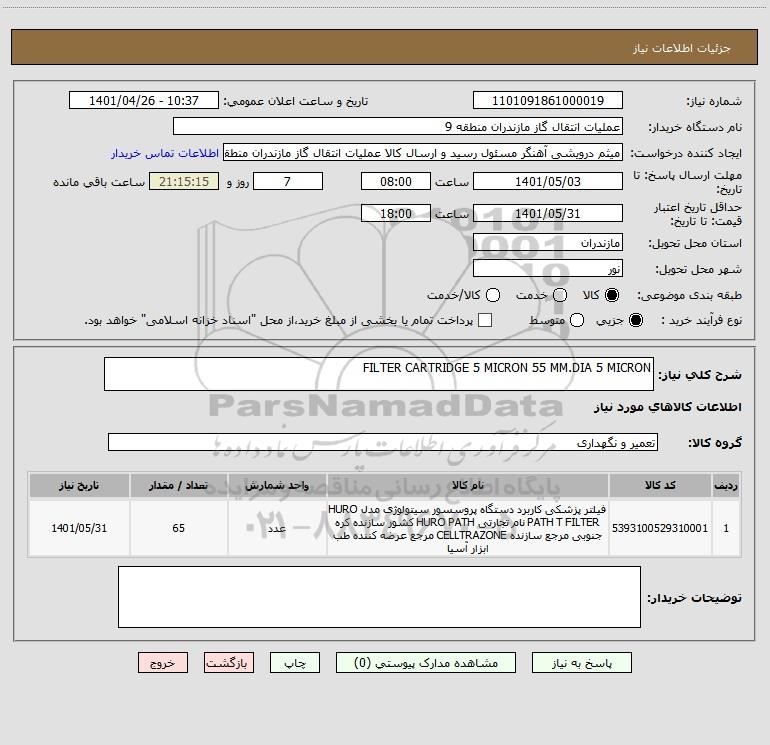Click the ساعت باقی مانده label

(x=99, y=182)
